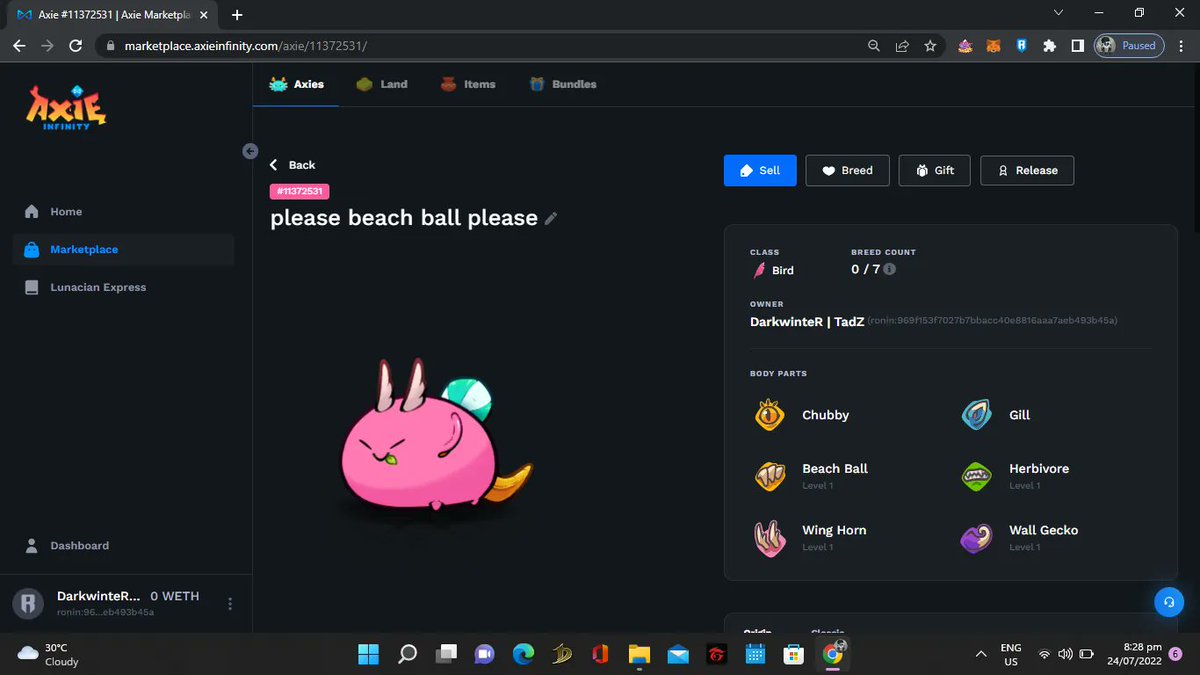This screenshot has height=675, width=1200.
Task: Show hidden system tray icons chevron
Action: (x=981, y=655)
